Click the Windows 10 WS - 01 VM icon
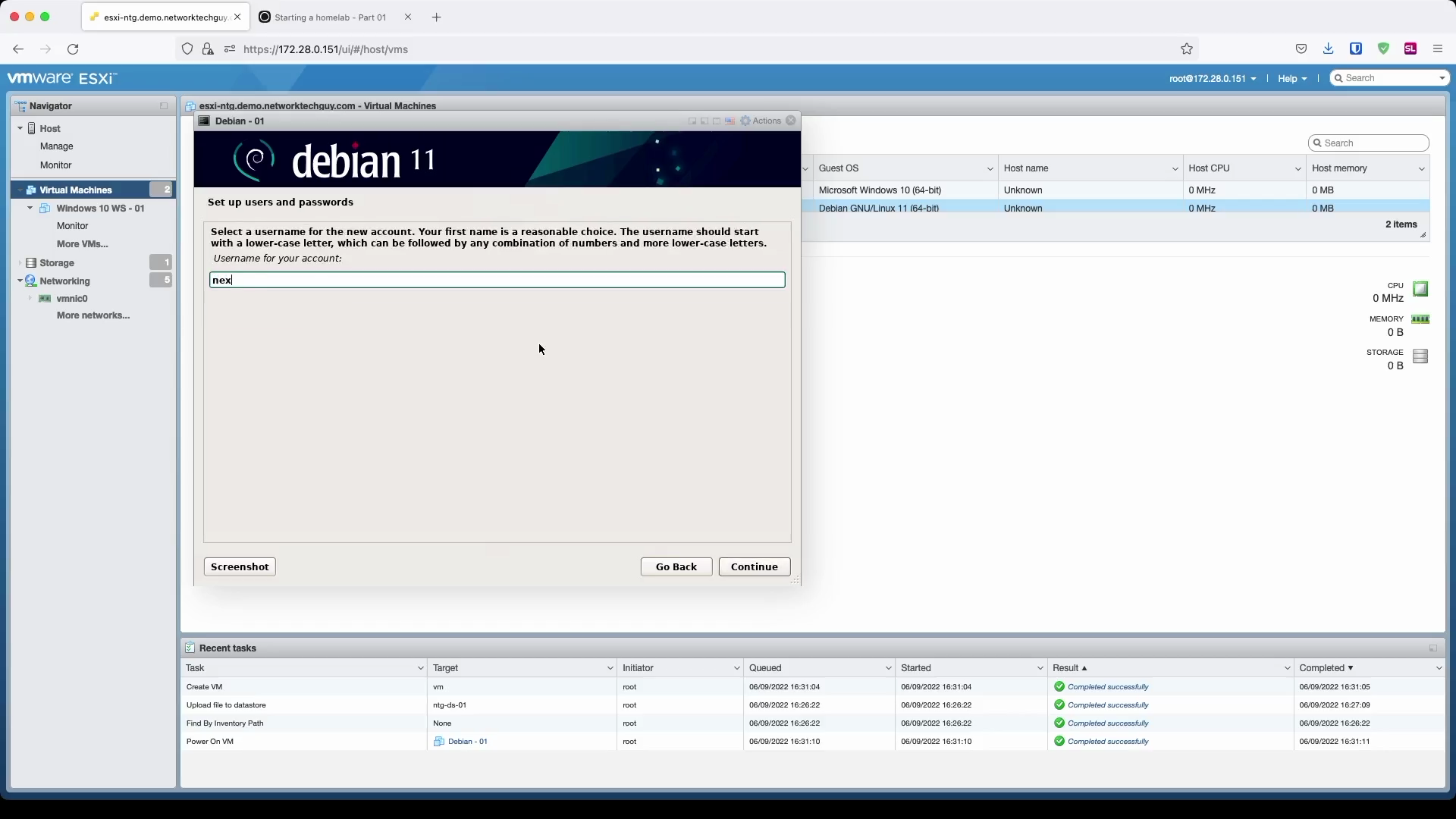Viewport: 1456px width, 819px height. (x=45, y=209)
